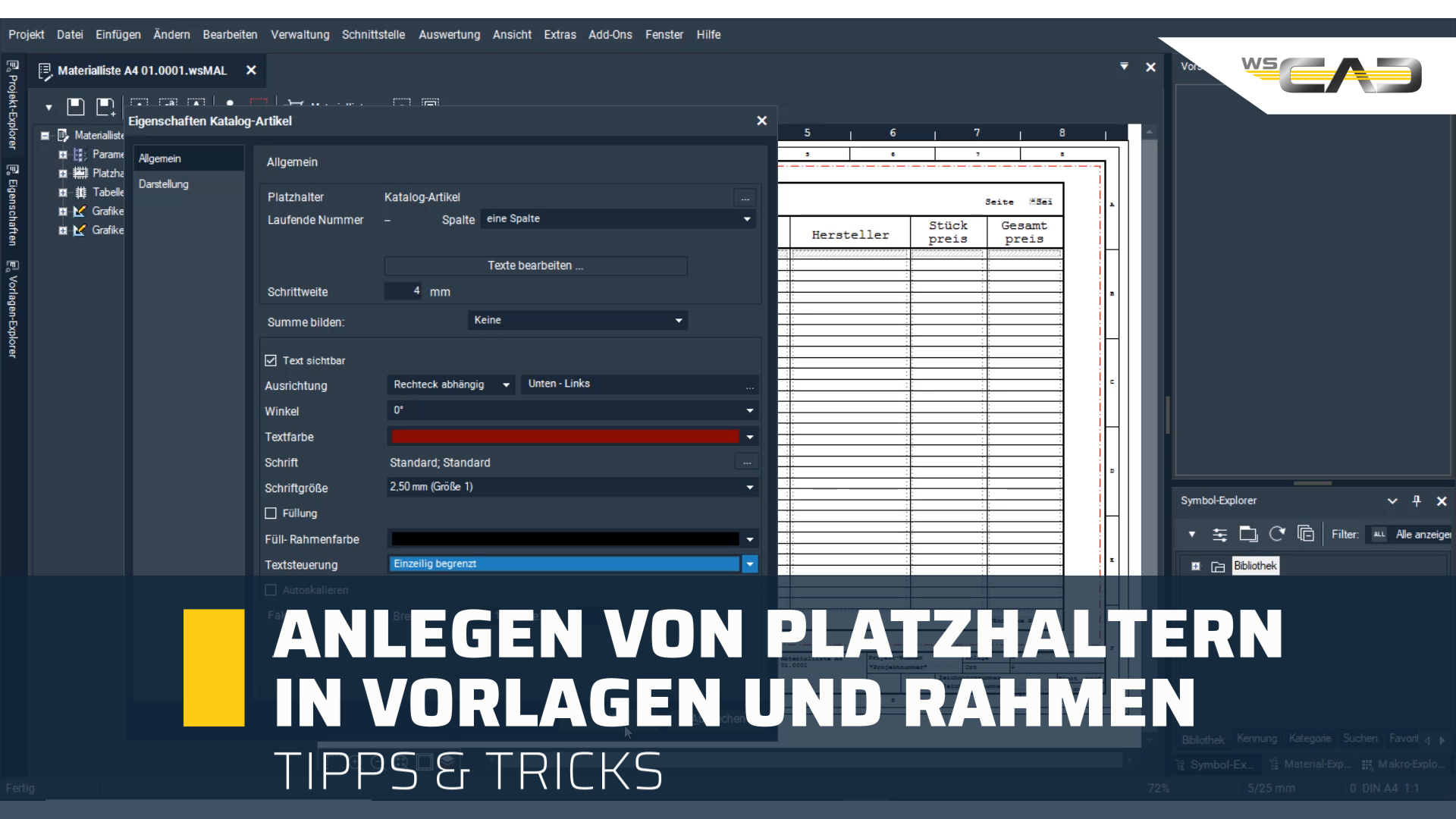The height and width of the screenshot is (819, 1456).
Task: Click the Texte bearbeiten button
Action: coord(535,265)
